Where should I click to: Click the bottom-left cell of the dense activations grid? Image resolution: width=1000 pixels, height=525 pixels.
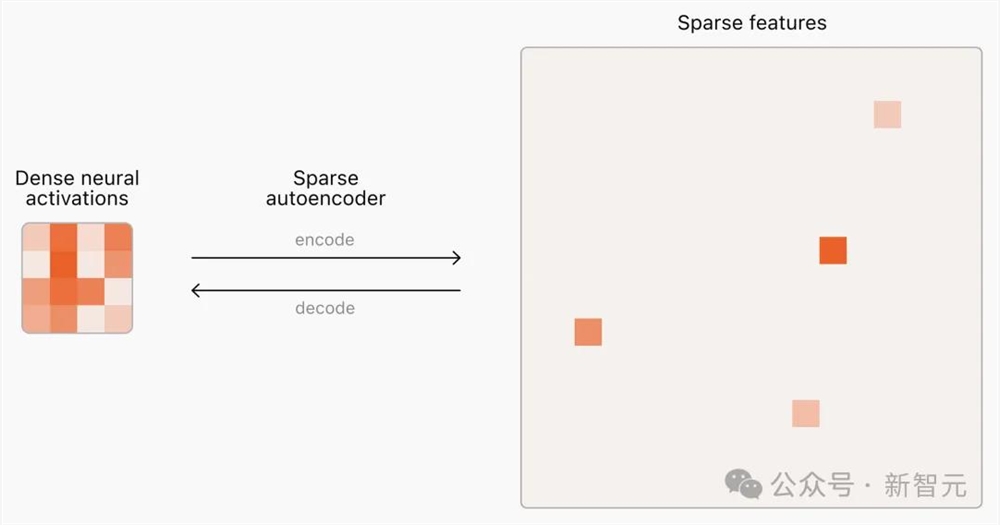(x=36, y=318)
